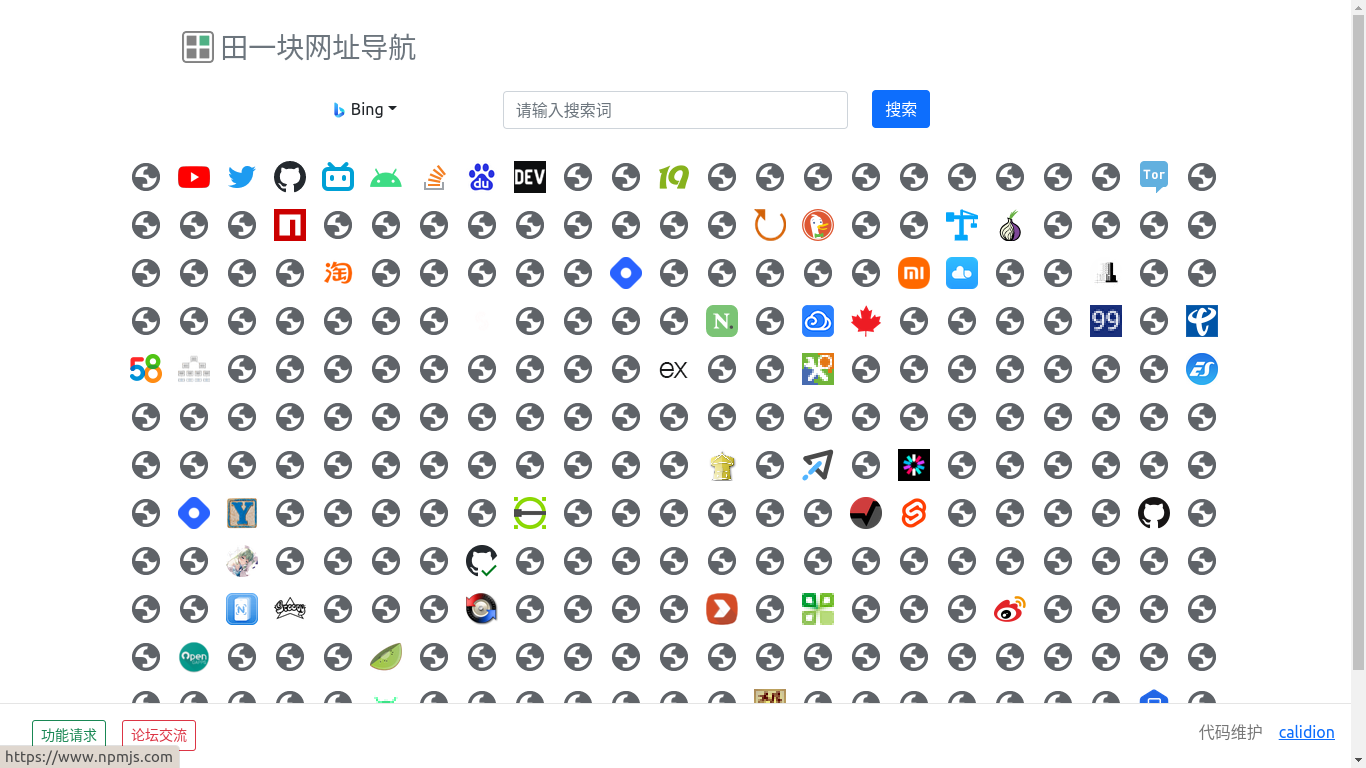
Task: Open the black colorful starburst icon
Action: click(914, 465)
